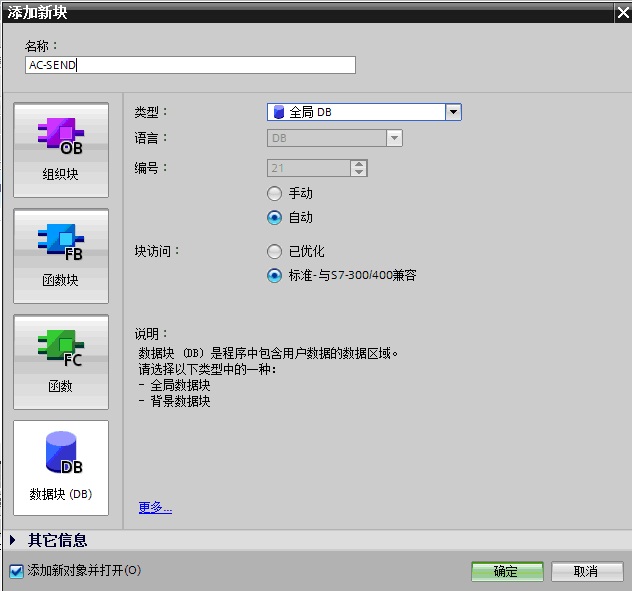Select the 自动 automatic numbering radio button
632x591 pixels.
point(274,218)
